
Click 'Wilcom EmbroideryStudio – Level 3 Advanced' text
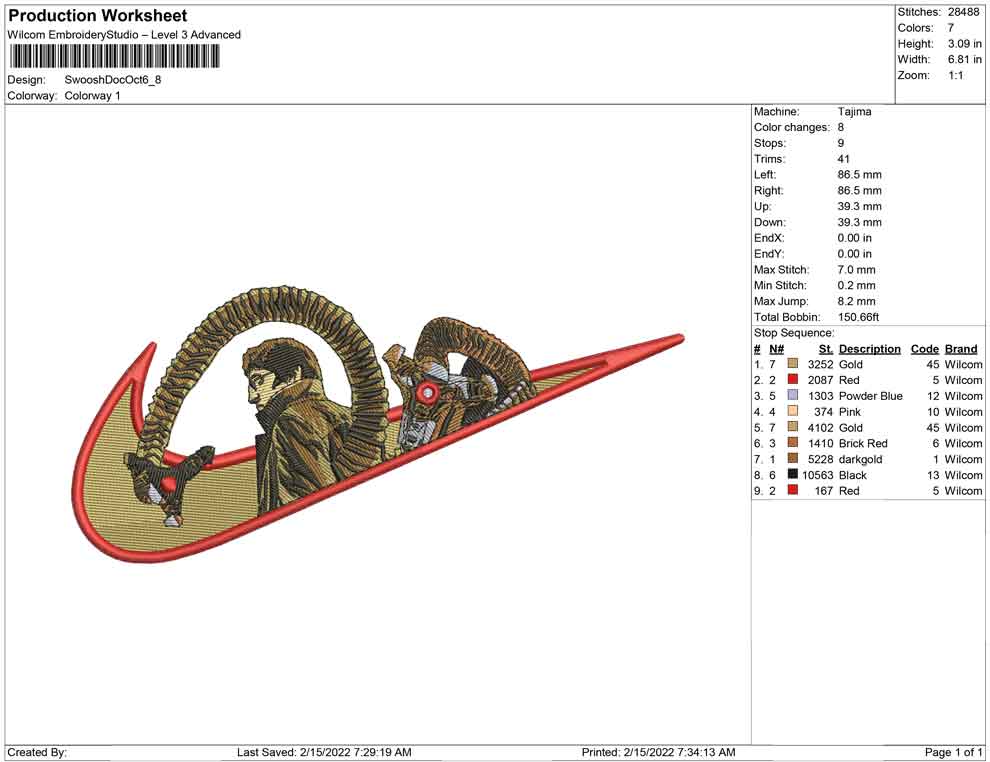[x=124, y=35]
